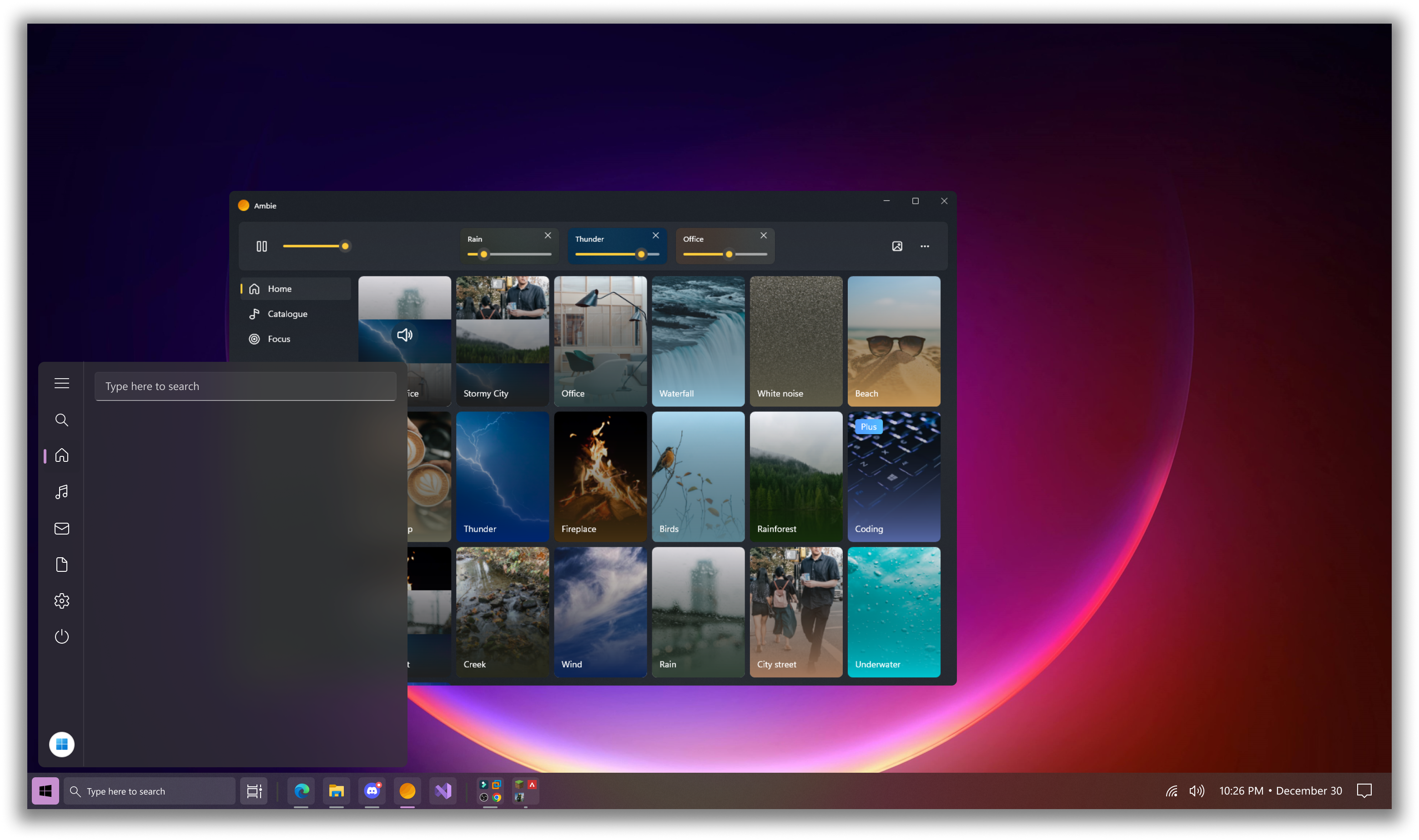This screenshot has width=1419, height=840.
Task: Open File Explorer from the taskbar
Action: tap(337, 791)
